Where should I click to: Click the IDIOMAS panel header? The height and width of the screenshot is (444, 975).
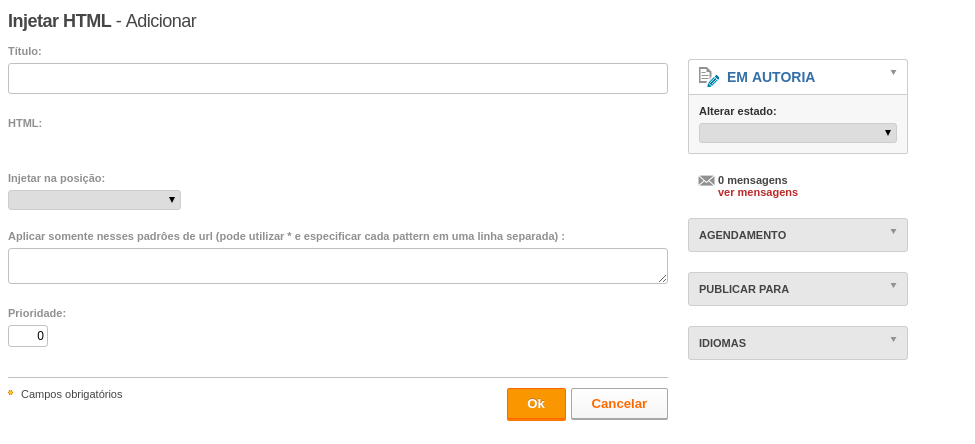[x=798, y=343]
